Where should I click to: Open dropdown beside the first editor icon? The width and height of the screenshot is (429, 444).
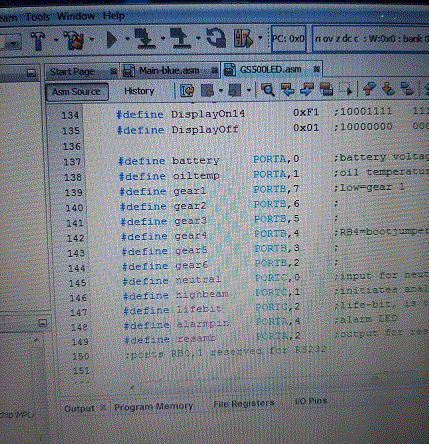(221, 90)
